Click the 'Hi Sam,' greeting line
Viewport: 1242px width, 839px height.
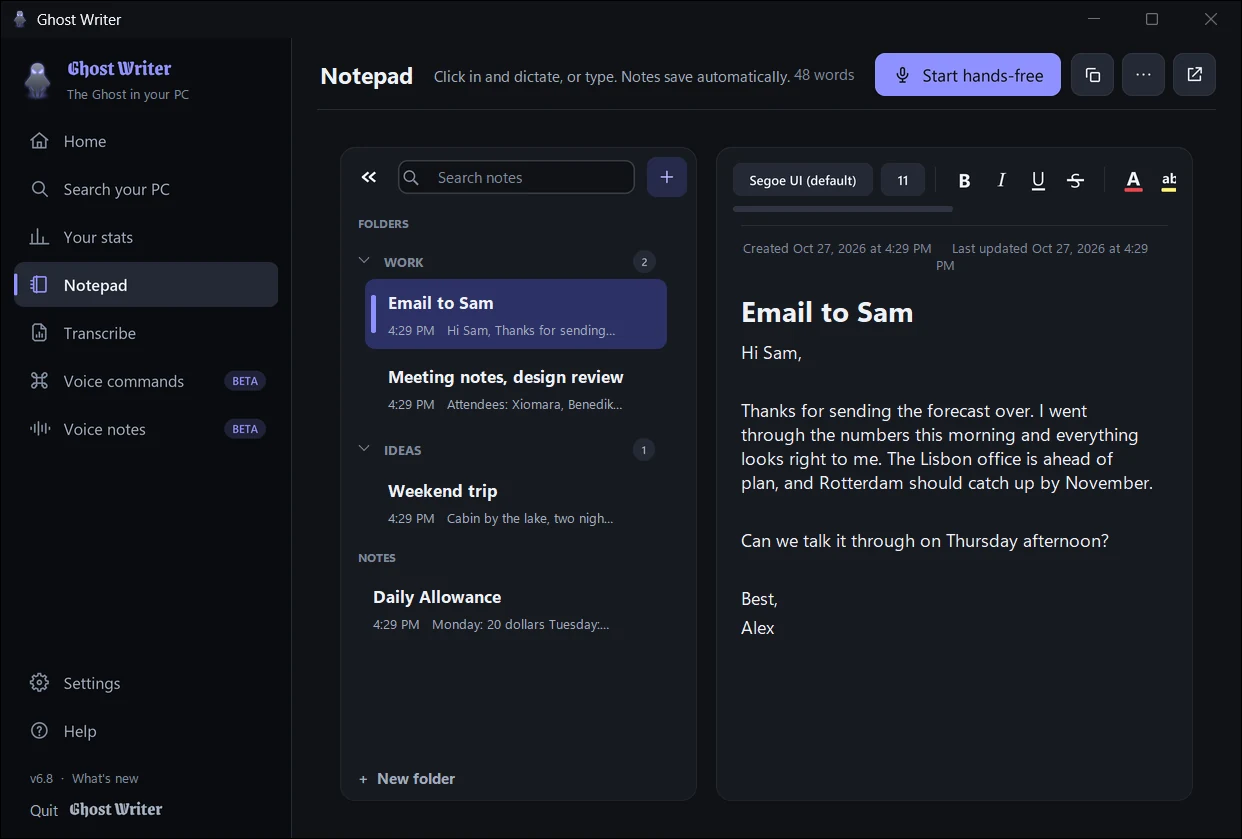tap(771, 352)
